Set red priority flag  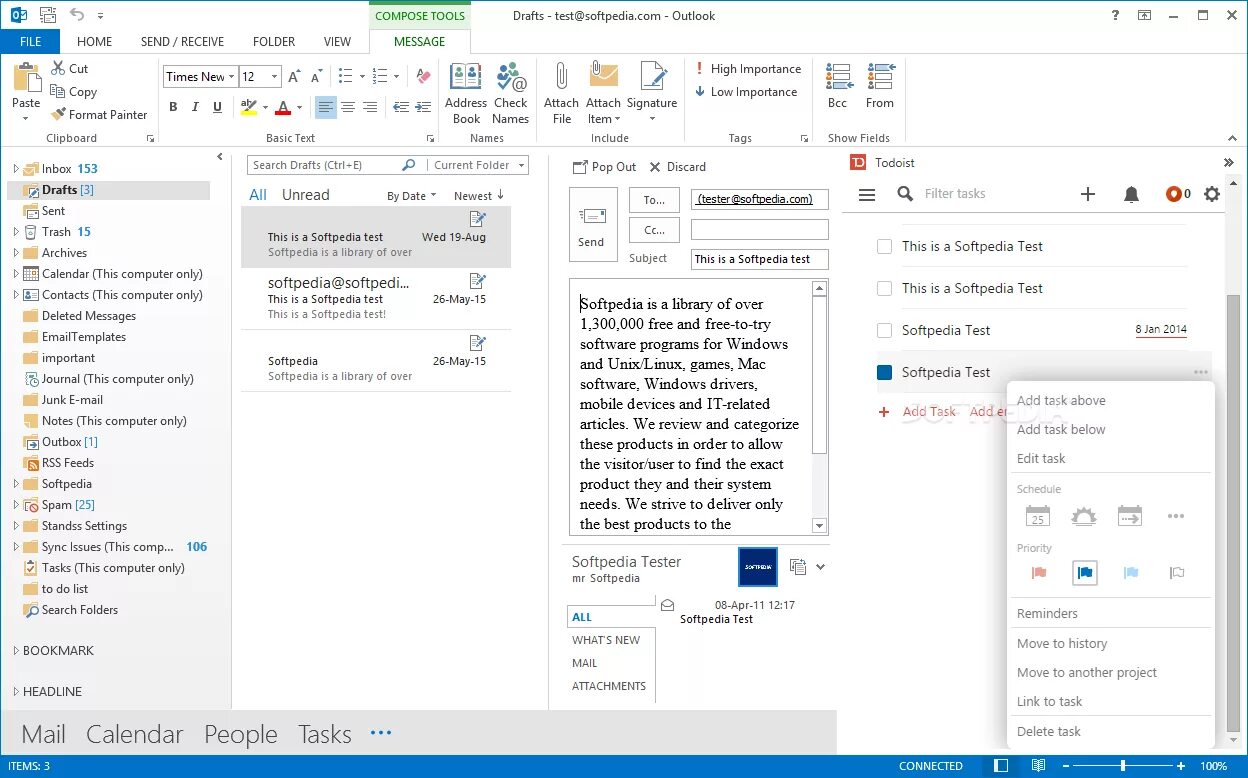click(x=1039, y=573)
